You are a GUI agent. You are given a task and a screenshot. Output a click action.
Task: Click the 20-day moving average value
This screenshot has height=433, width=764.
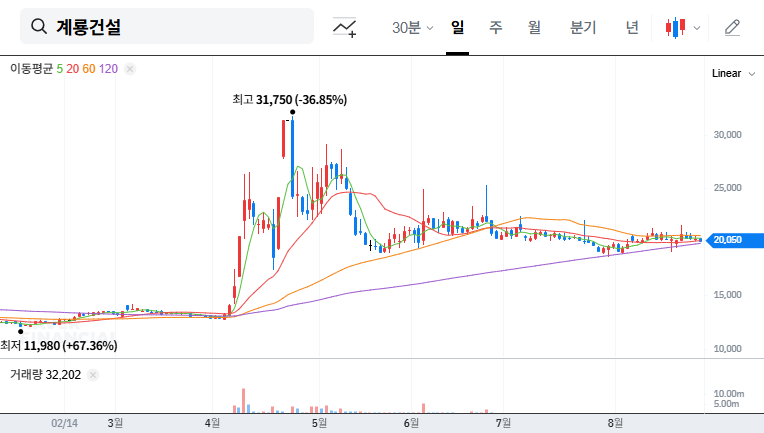coord(73,69)
